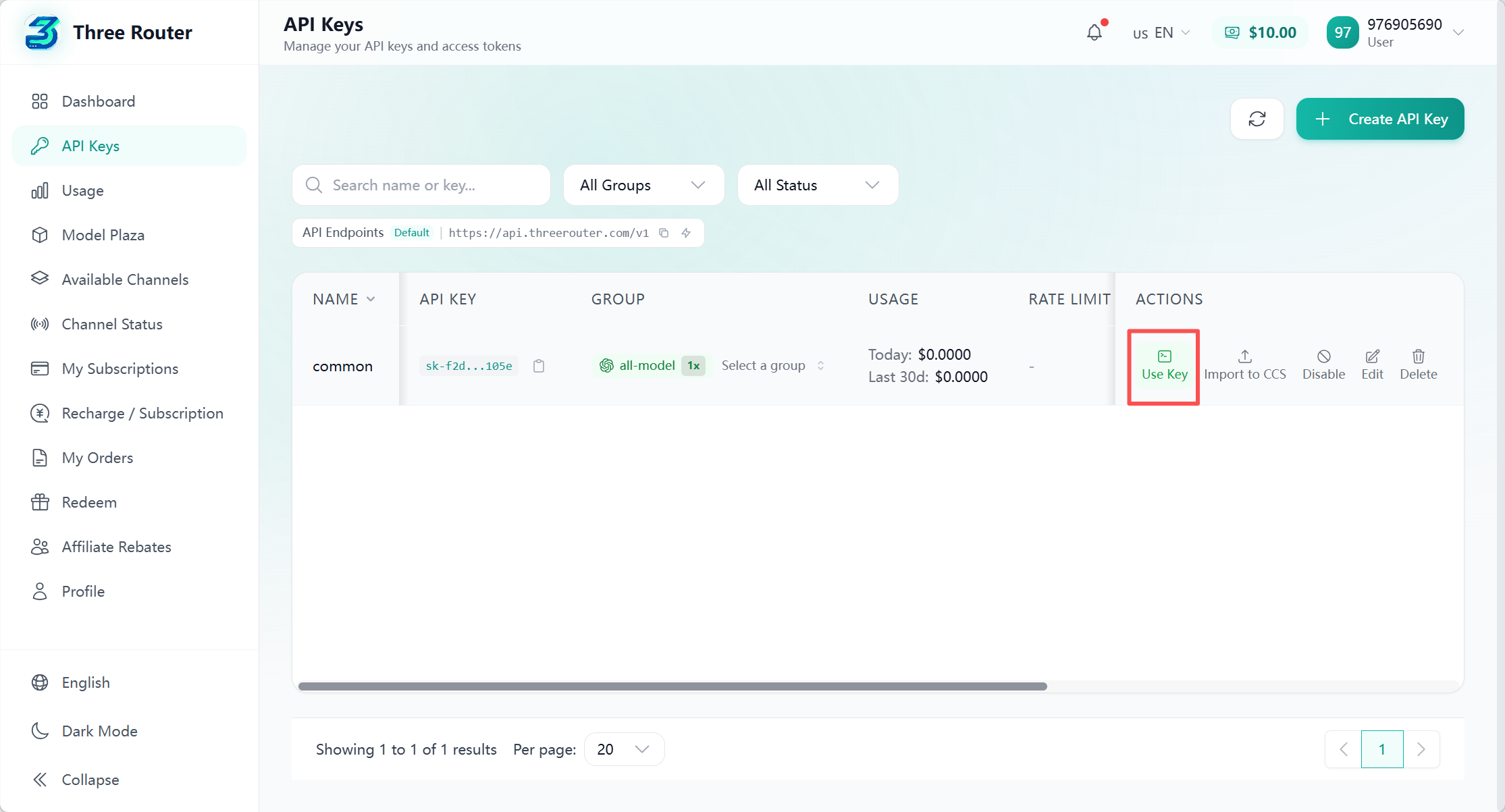Collapse the sidebar

pos(130,780)
